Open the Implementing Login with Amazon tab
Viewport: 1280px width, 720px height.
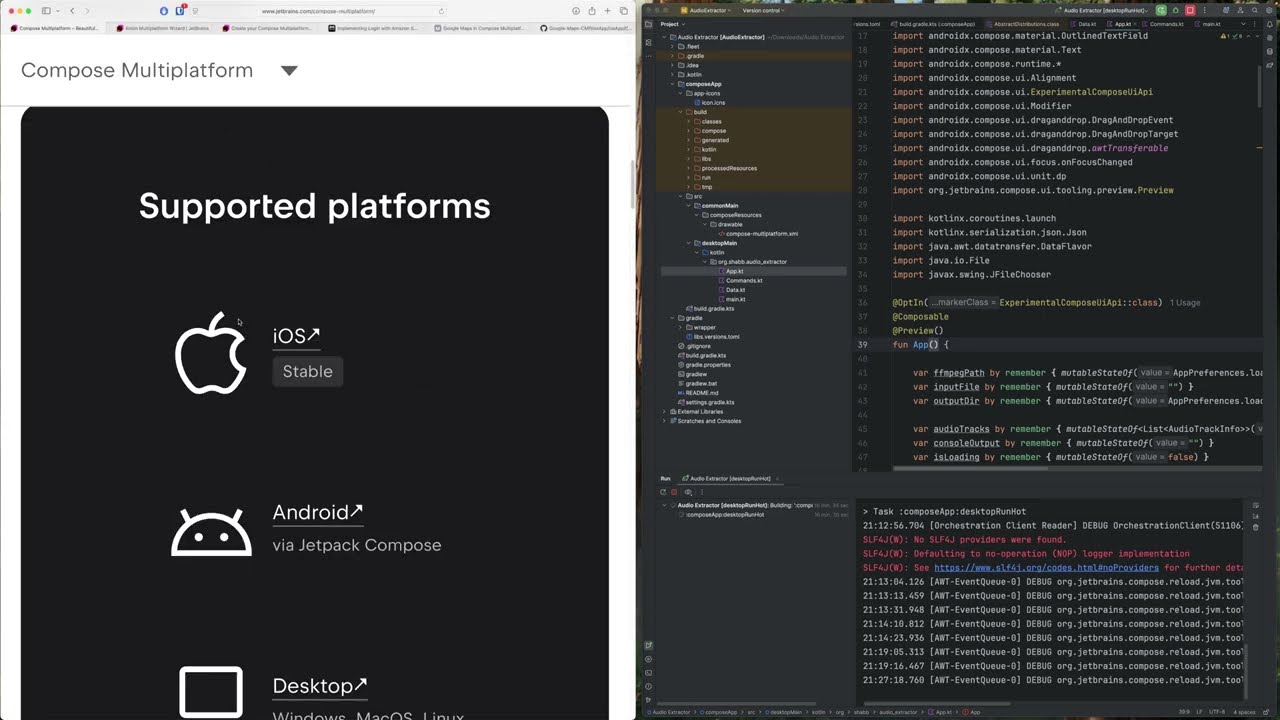[x=374, y=28]
